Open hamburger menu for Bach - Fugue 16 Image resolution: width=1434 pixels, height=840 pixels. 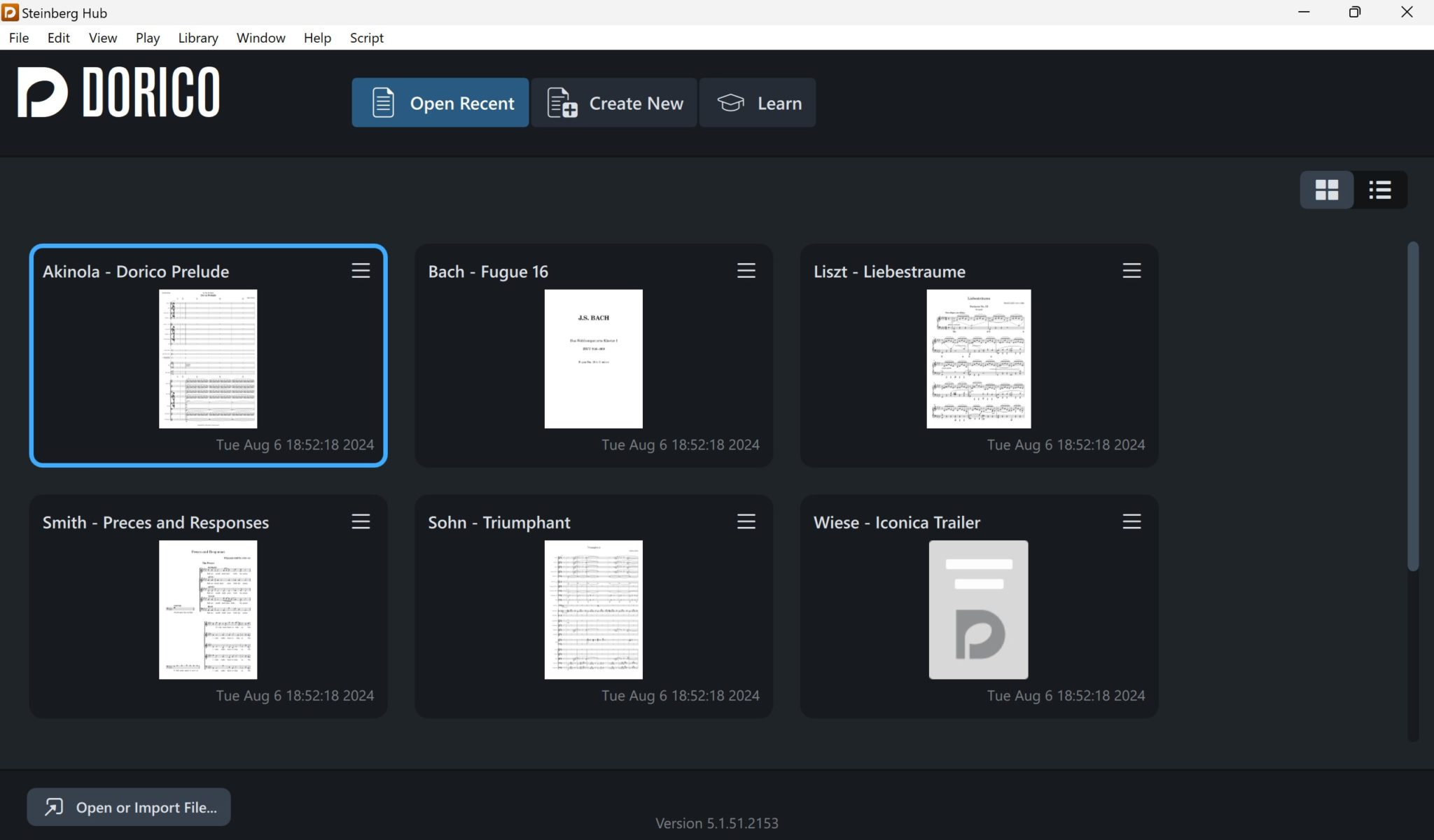point(746,271)
